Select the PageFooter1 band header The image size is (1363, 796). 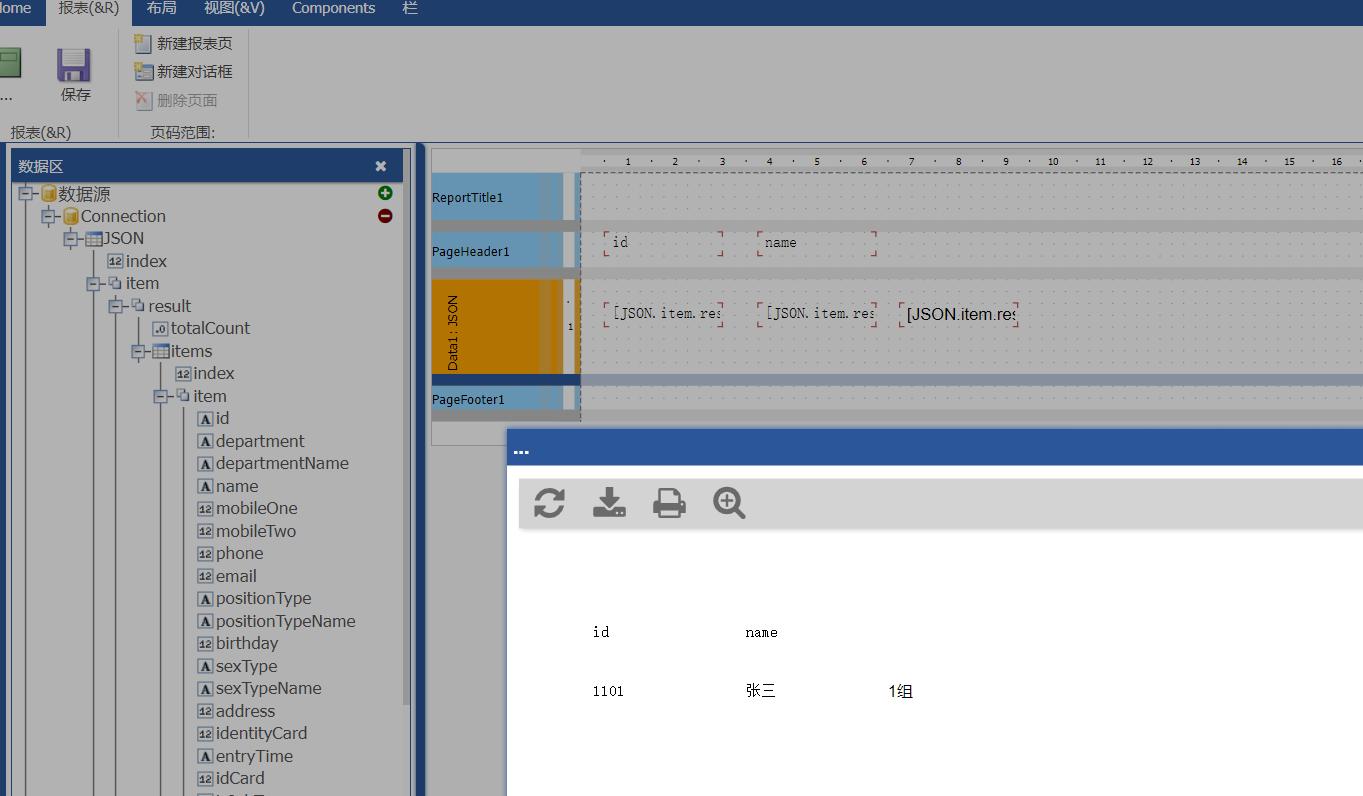pos(497,399)
